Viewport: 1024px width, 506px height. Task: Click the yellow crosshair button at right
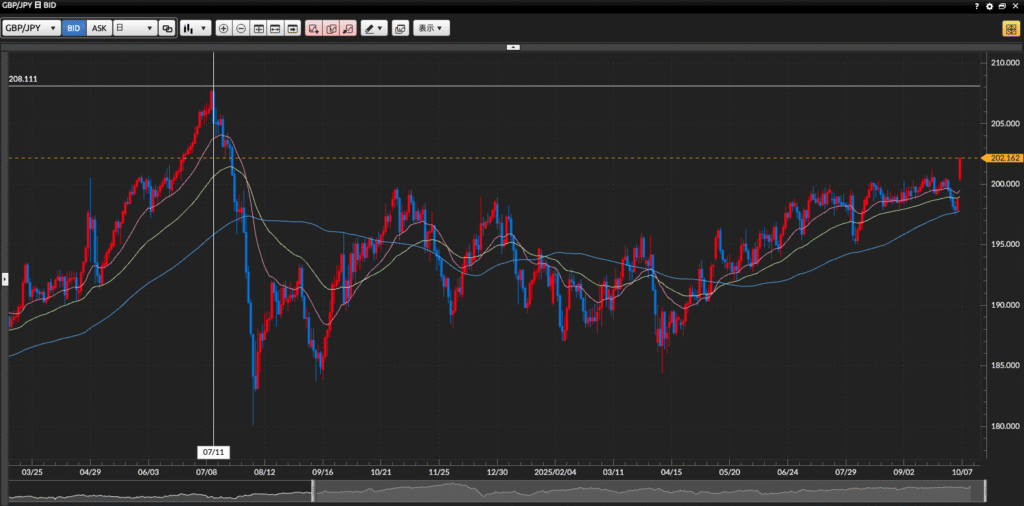(x=1011, y=29)
